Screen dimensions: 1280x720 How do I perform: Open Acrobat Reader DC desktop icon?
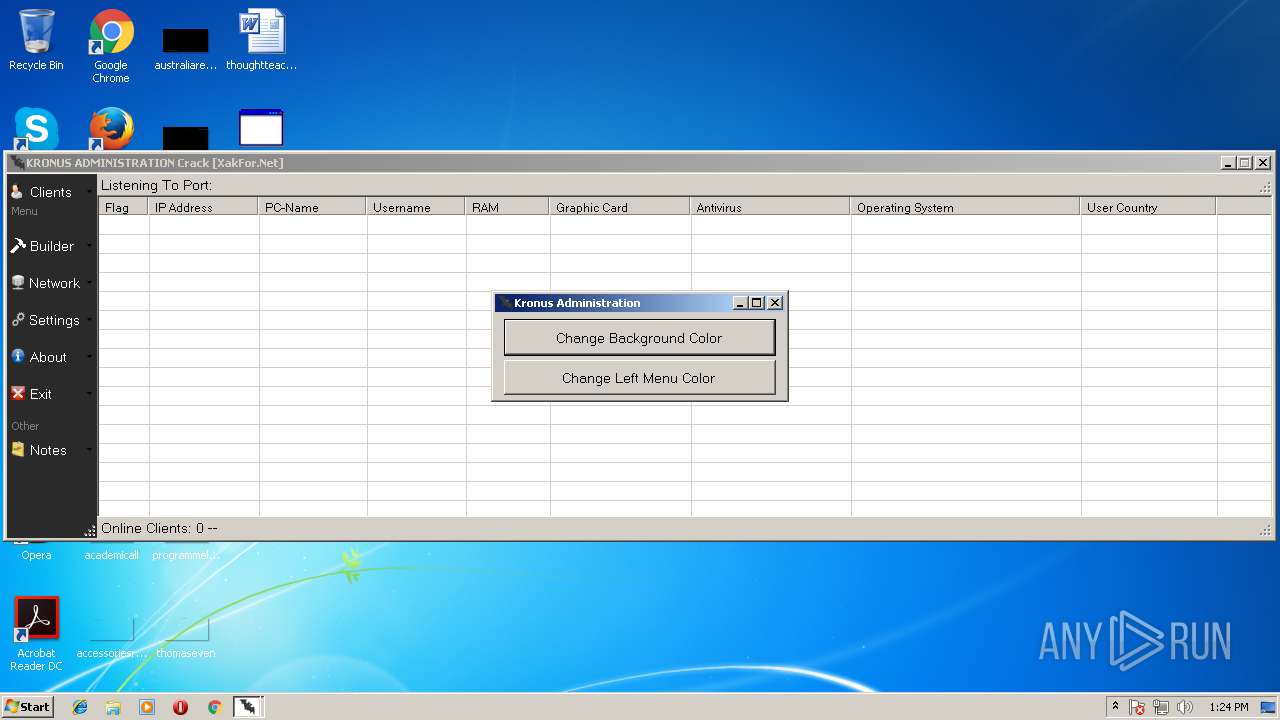tap(36, 634)
